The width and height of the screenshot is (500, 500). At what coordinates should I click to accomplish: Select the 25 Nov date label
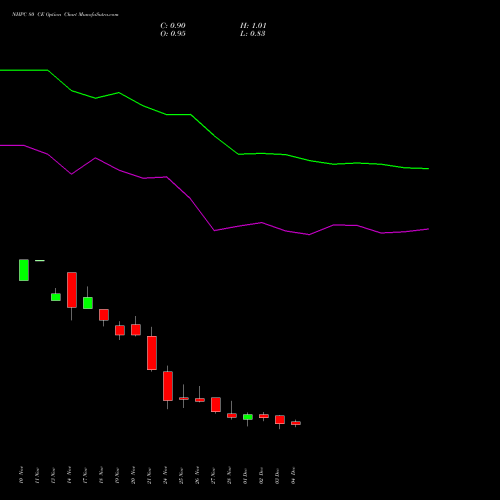181,475
